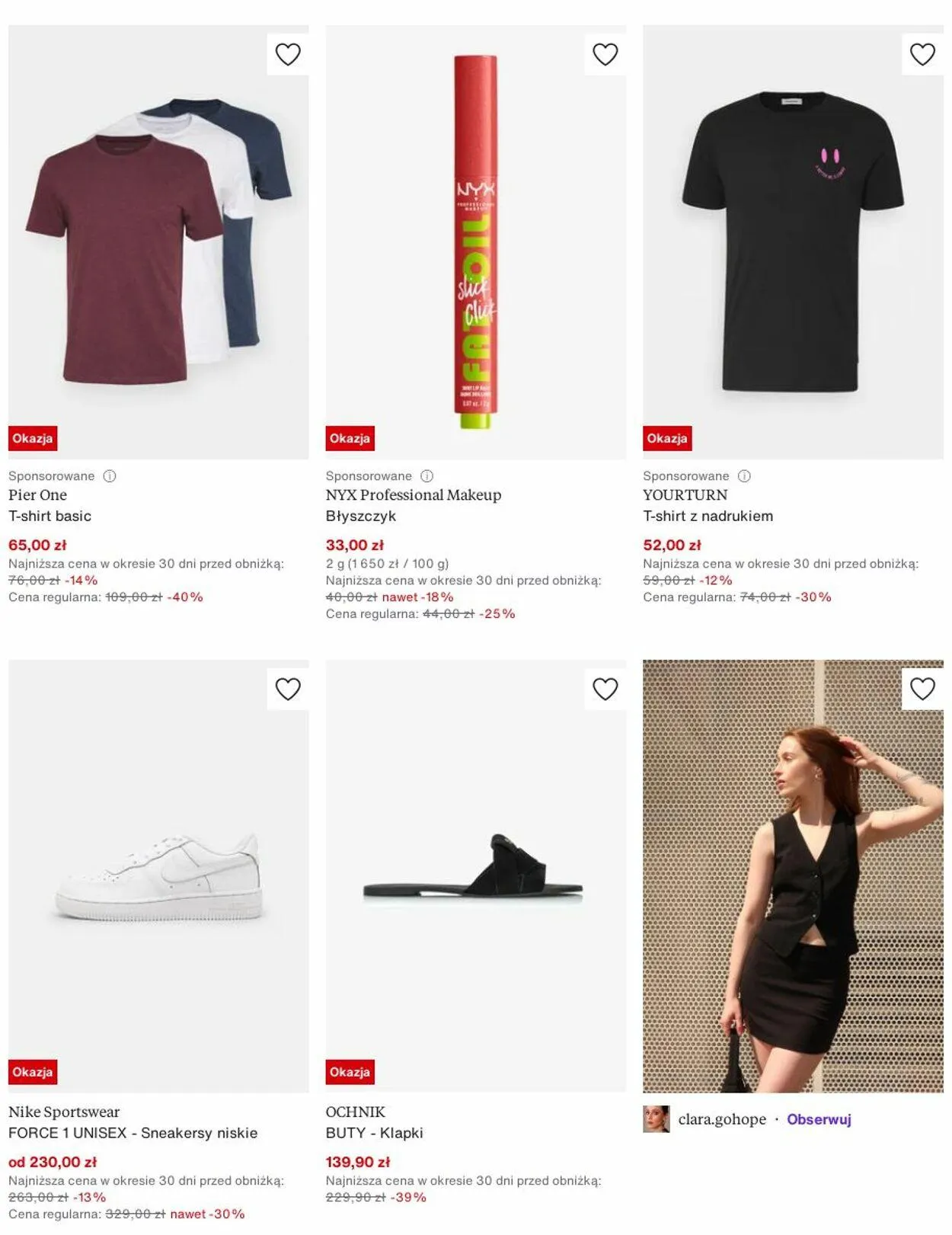View the NYX Professional Makeup Błyszczyk listing
Image resolution: width=952 pixels, height=1235 pixels.
414,505
